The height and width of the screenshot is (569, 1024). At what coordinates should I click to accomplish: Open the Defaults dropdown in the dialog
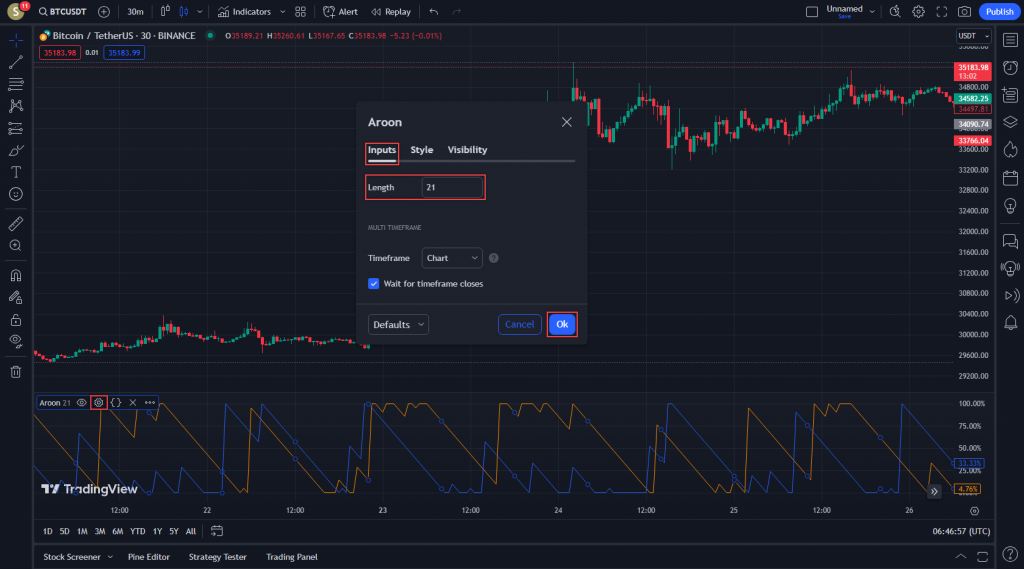point(398,325)
